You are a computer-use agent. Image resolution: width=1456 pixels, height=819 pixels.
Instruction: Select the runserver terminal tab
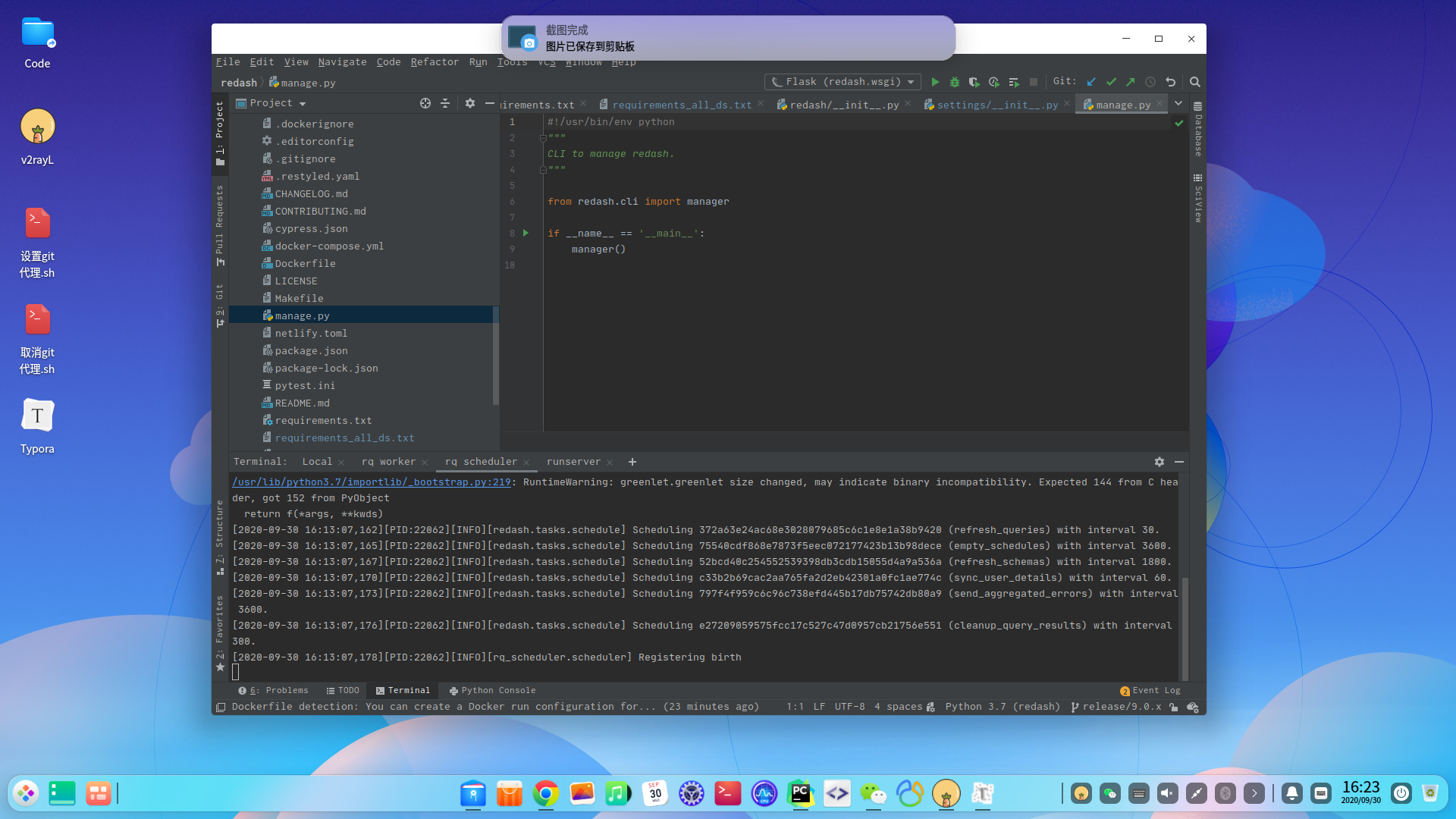573,462
